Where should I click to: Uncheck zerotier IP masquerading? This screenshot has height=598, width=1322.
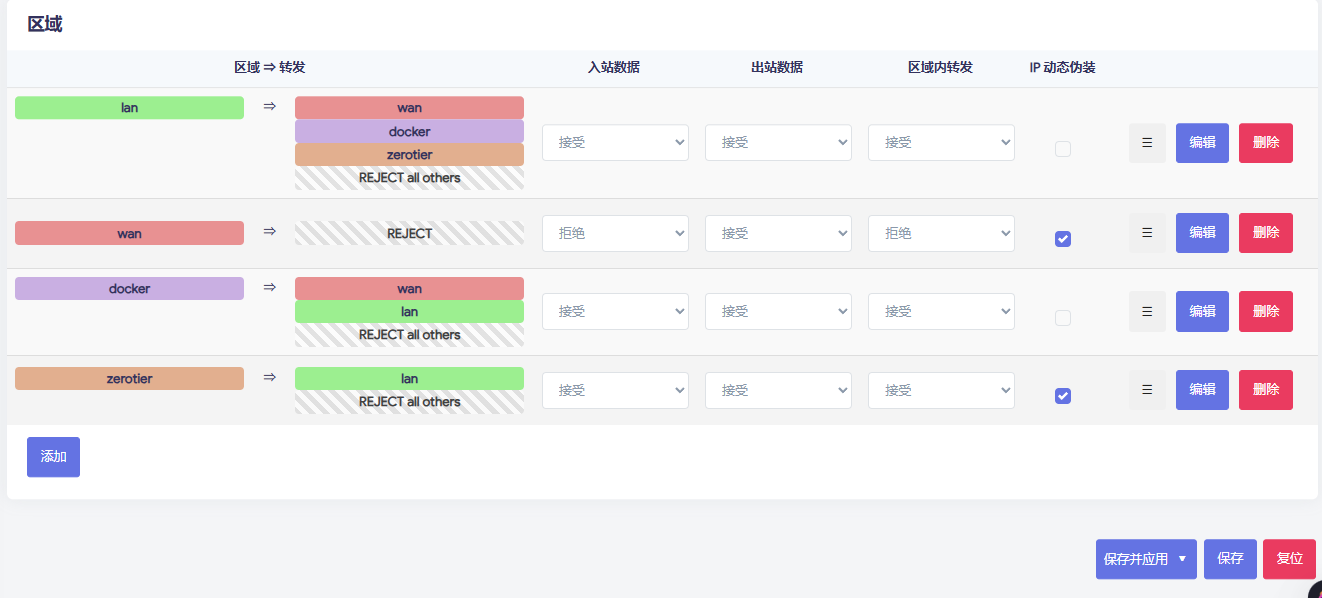click(x=1062, y=395)
